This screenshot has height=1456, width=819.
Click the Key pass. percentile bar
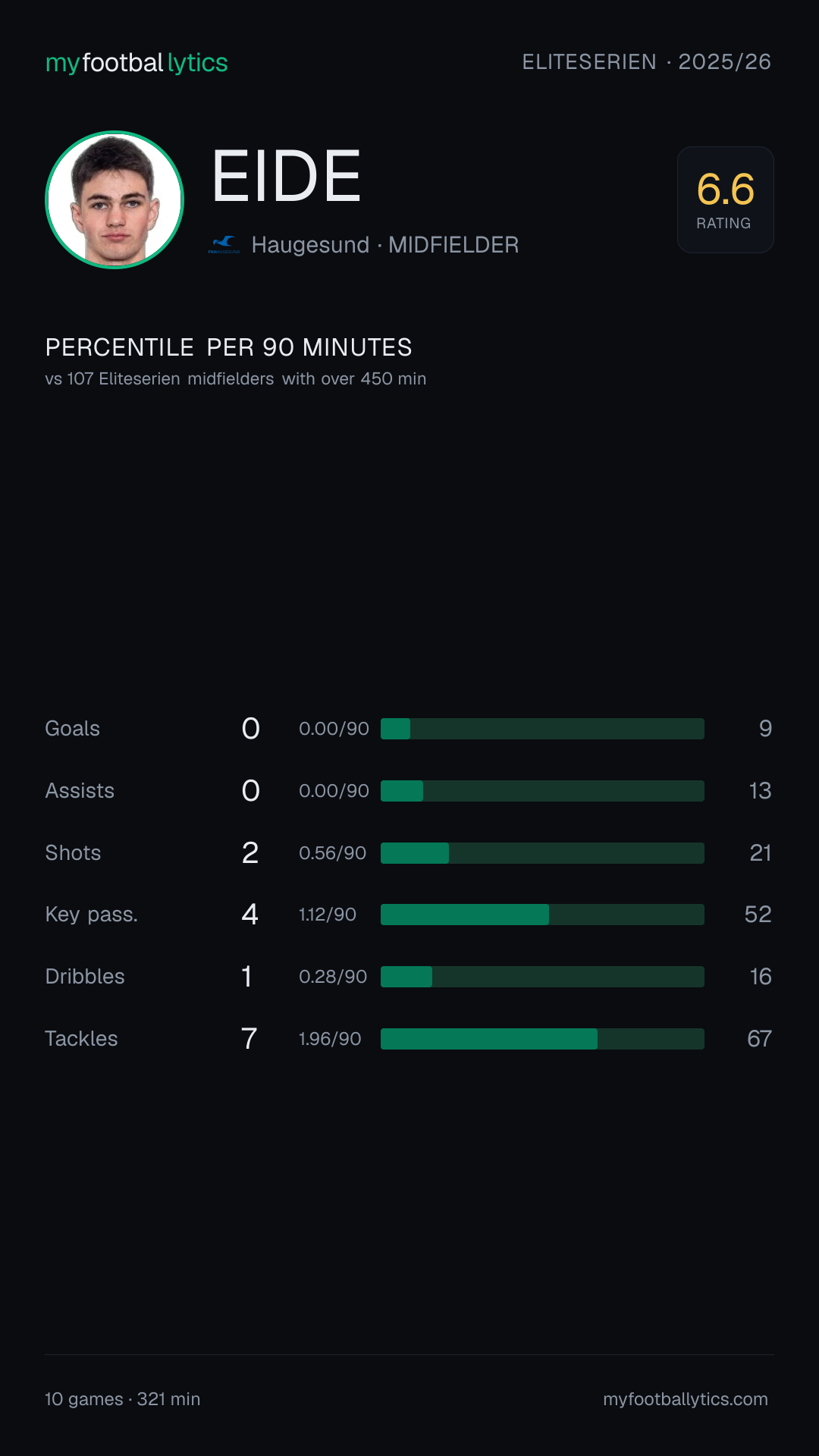(542, 915)
